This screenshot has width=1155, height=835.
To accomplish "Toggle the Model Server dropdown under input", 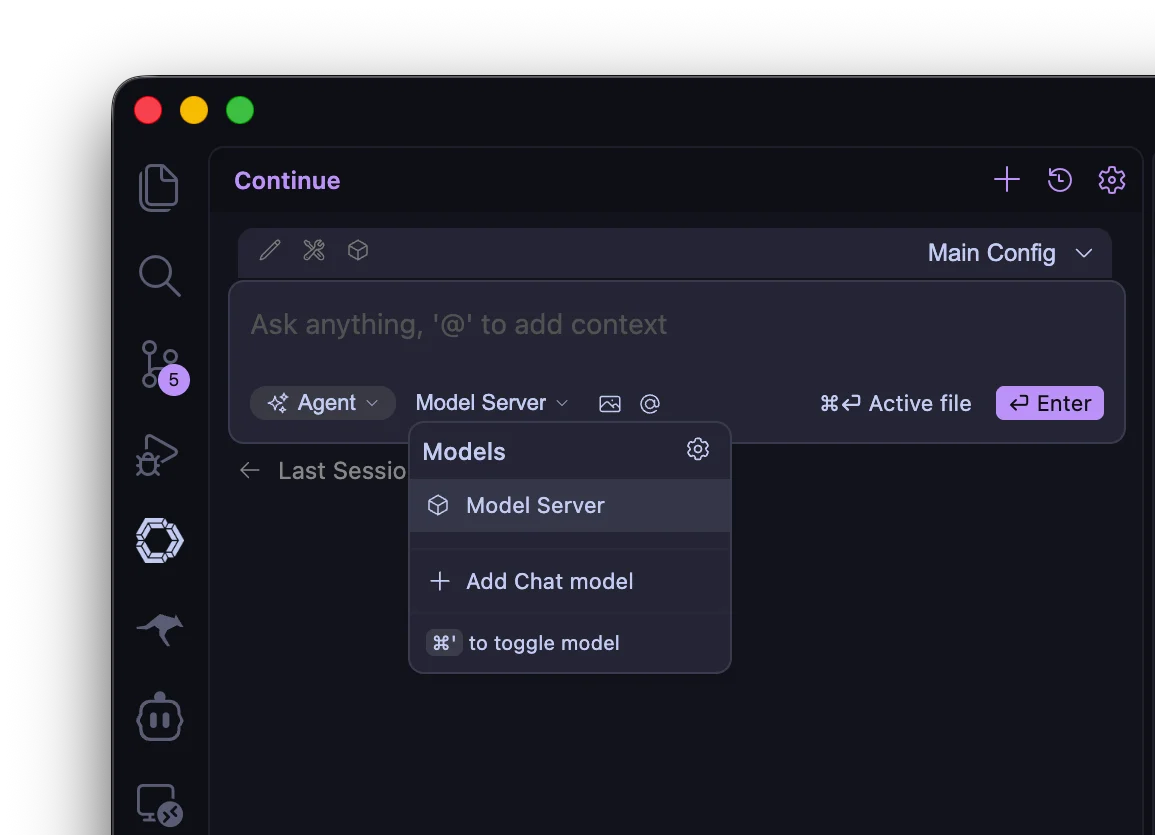I will tap(492, 403).
